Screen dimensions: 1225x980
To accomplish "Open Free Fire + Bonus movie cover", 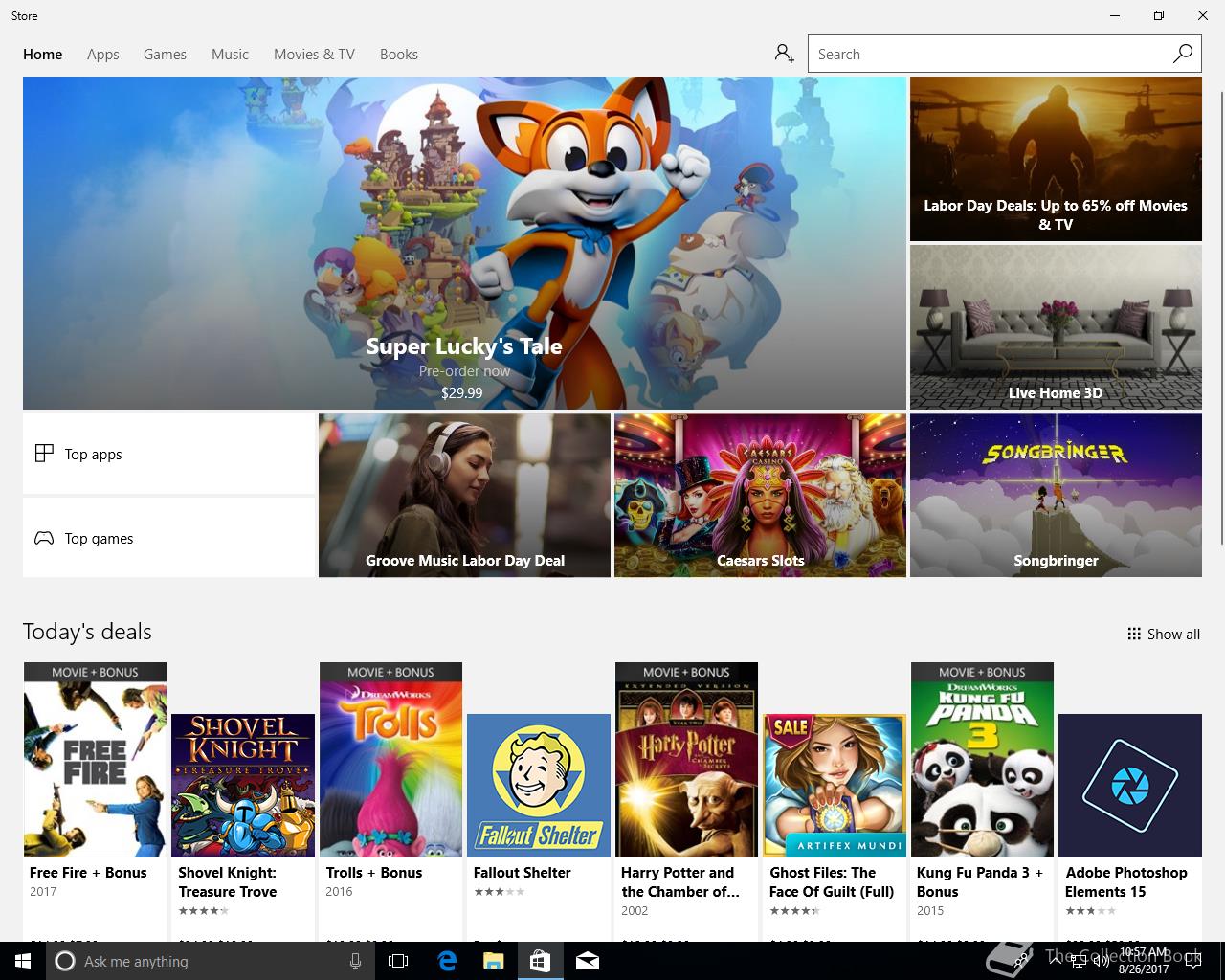I will point(95,760).
